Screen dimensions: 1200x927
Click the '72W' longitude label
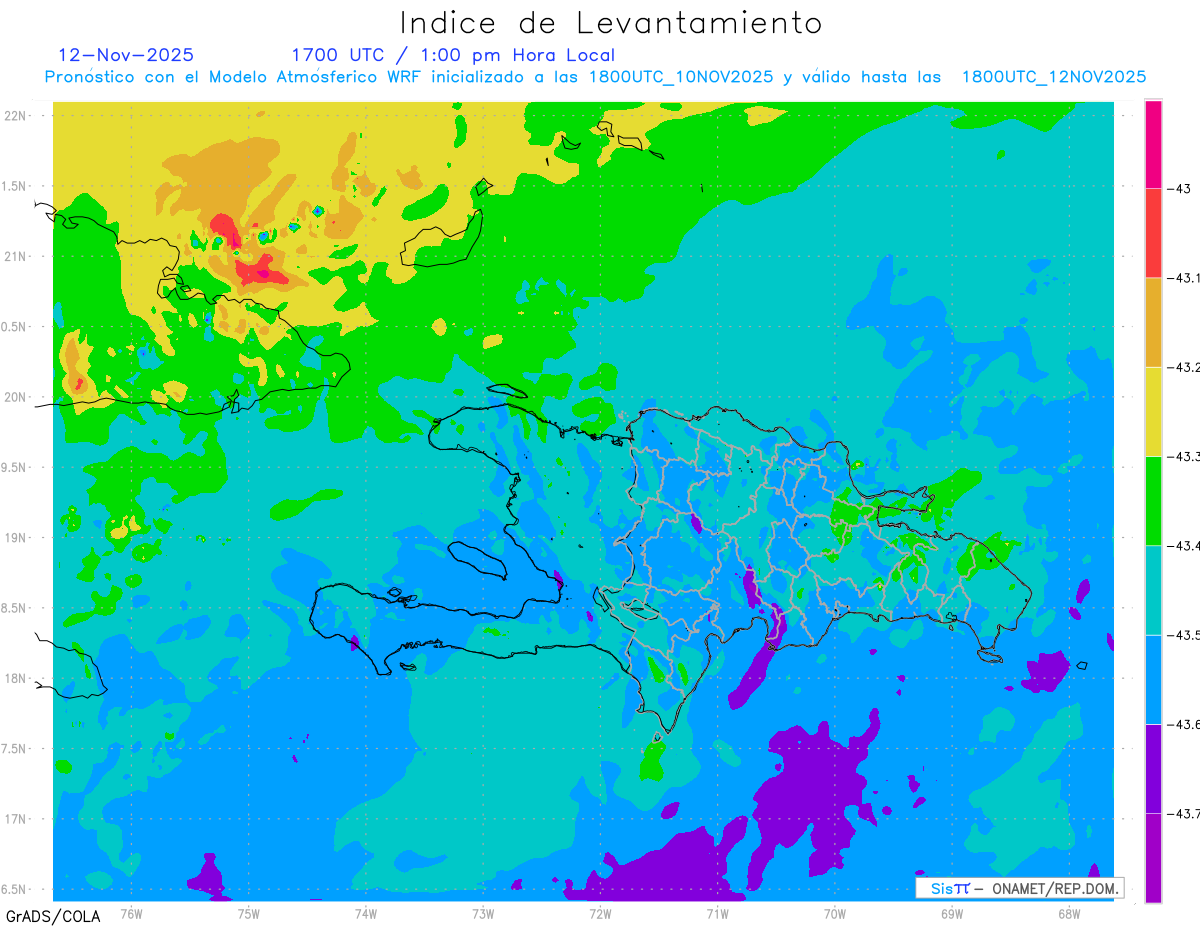[600, 913]
